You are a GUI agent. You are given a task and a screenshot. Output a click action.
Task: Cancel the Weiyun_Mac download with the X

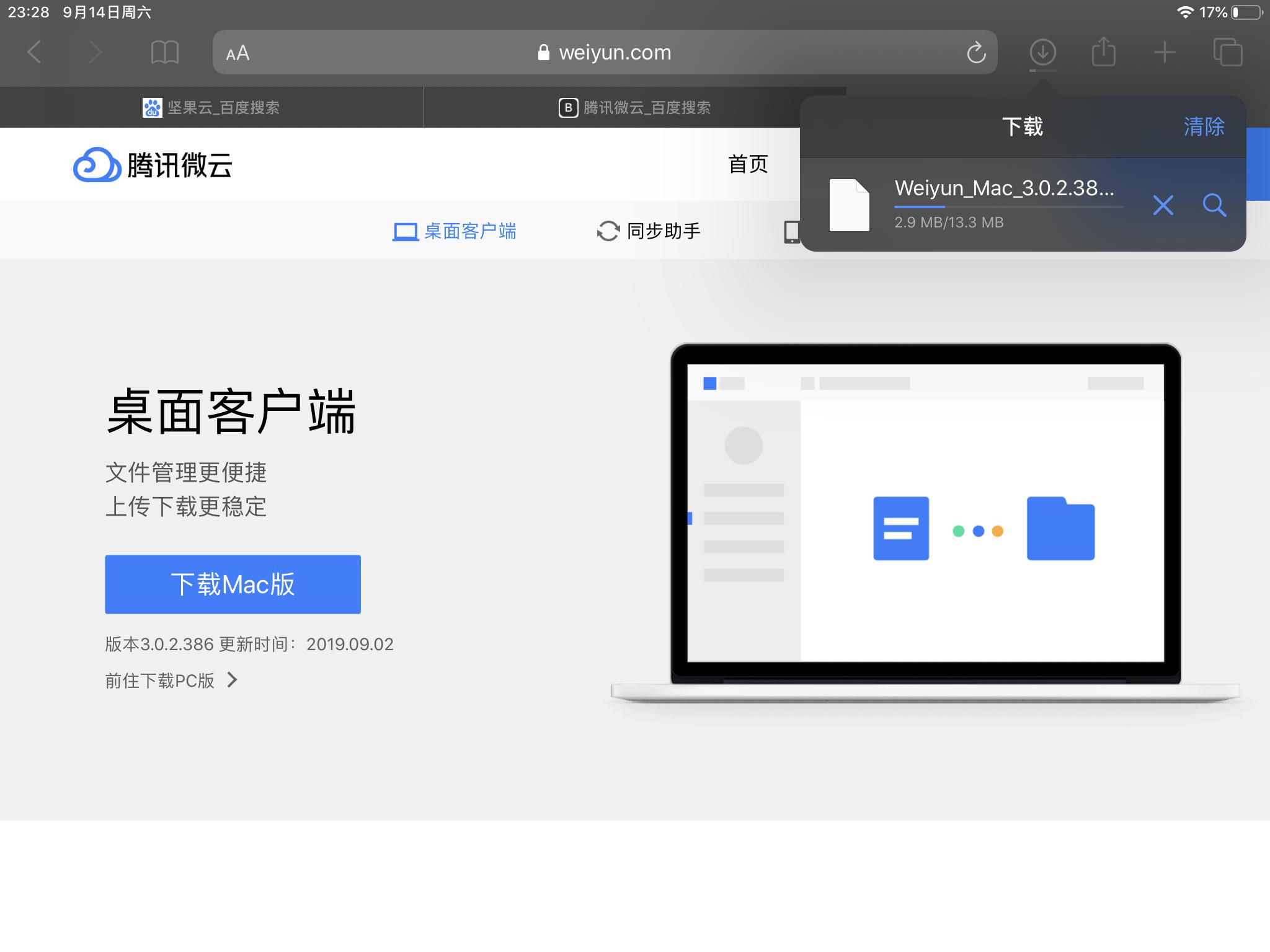click(1163, 206)
